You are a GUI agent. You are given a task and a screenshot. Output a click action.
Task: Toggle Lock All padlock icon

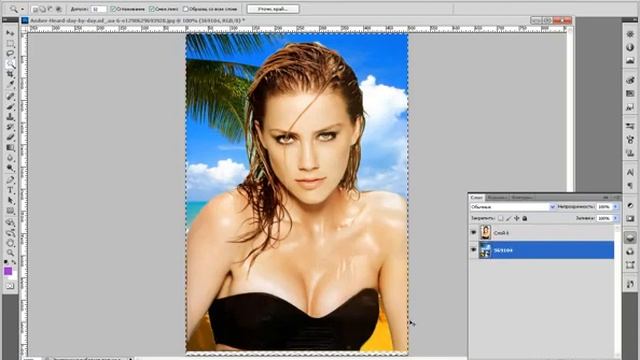pos(525,219)
